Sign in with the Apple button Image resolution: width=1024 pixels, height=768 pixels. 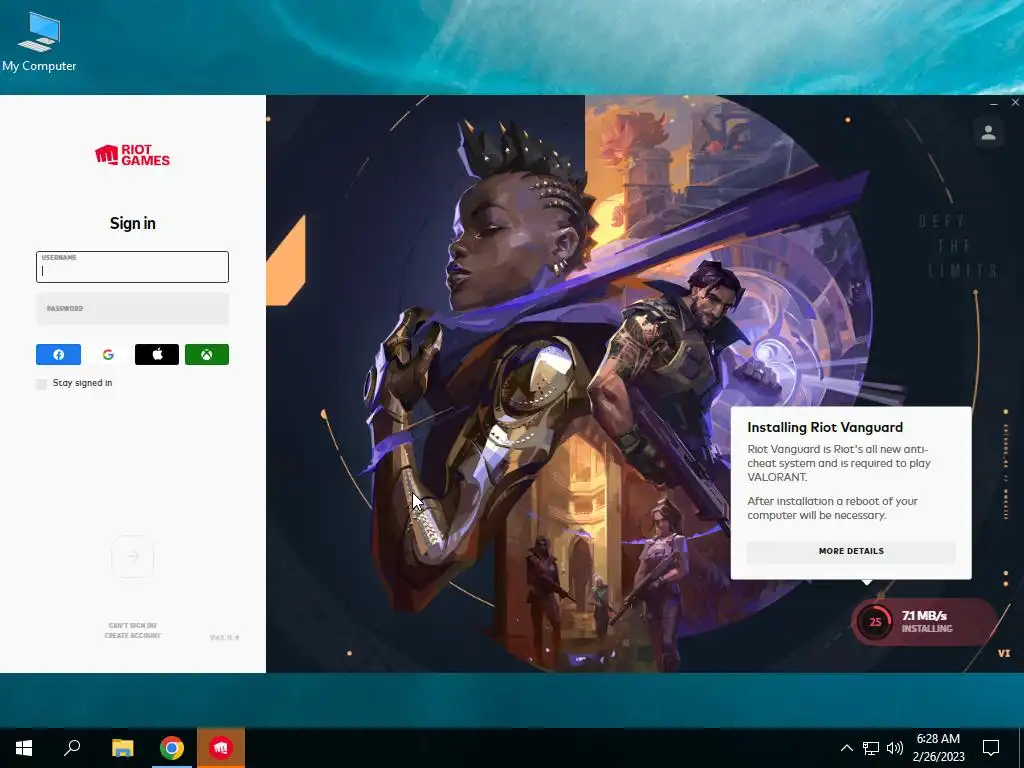pyautogui.click(x=157, y=355)
